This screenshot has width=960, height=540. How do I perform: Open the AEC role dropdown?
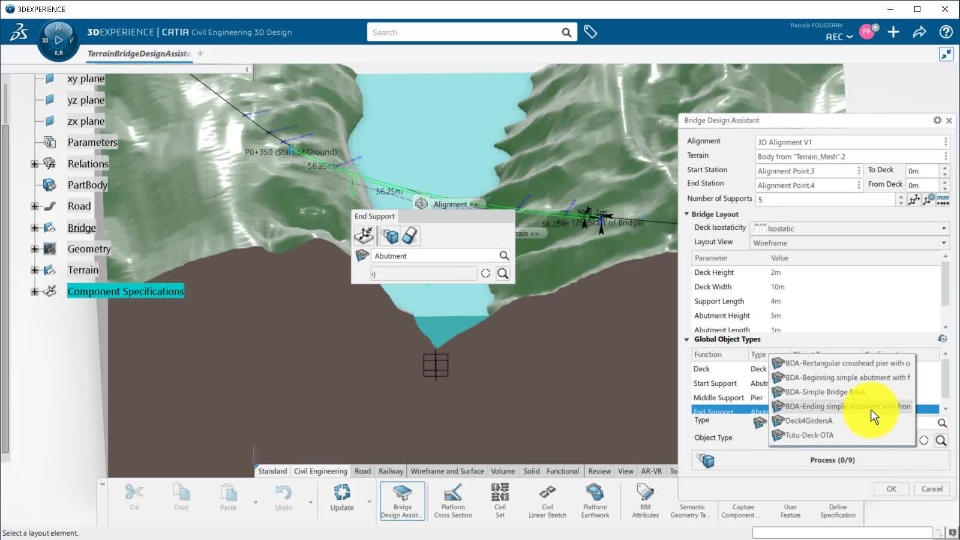click(x=839, y=37)
